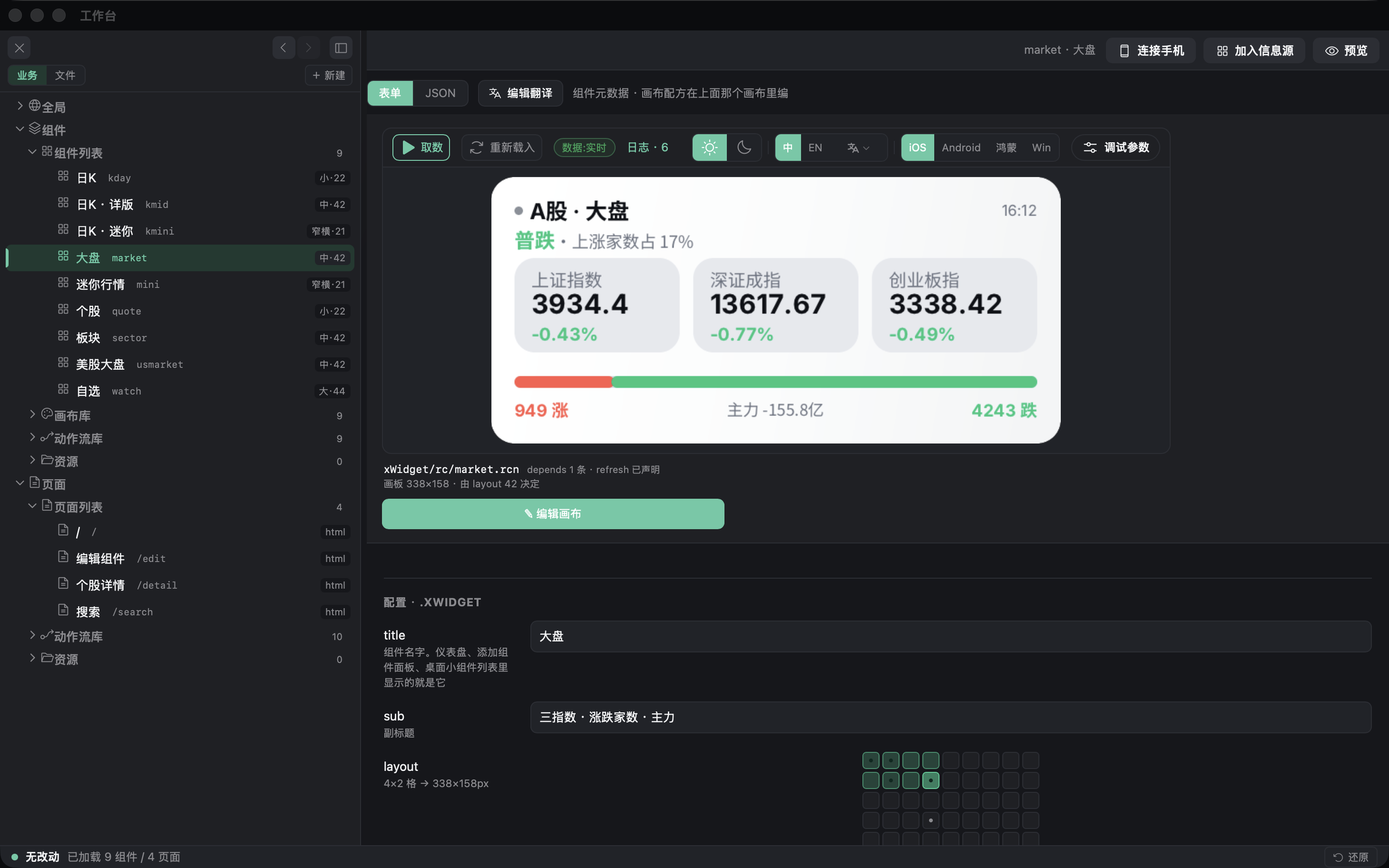Viewport: 1389px width, 868px height.
Task: Collapse the 组件列表 tree node
Action: (x=33, y=152)
